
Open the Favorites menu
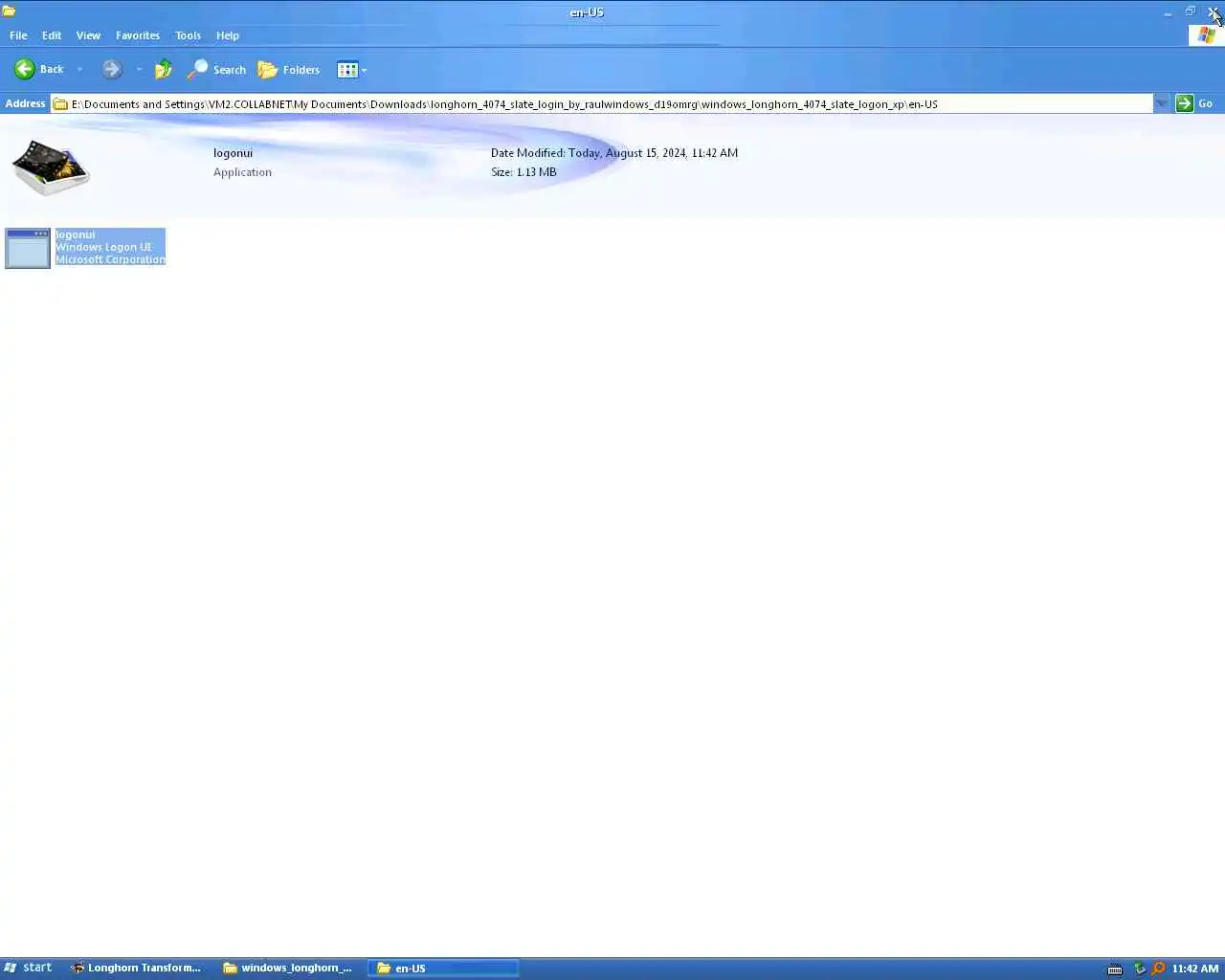pos(138,35)
